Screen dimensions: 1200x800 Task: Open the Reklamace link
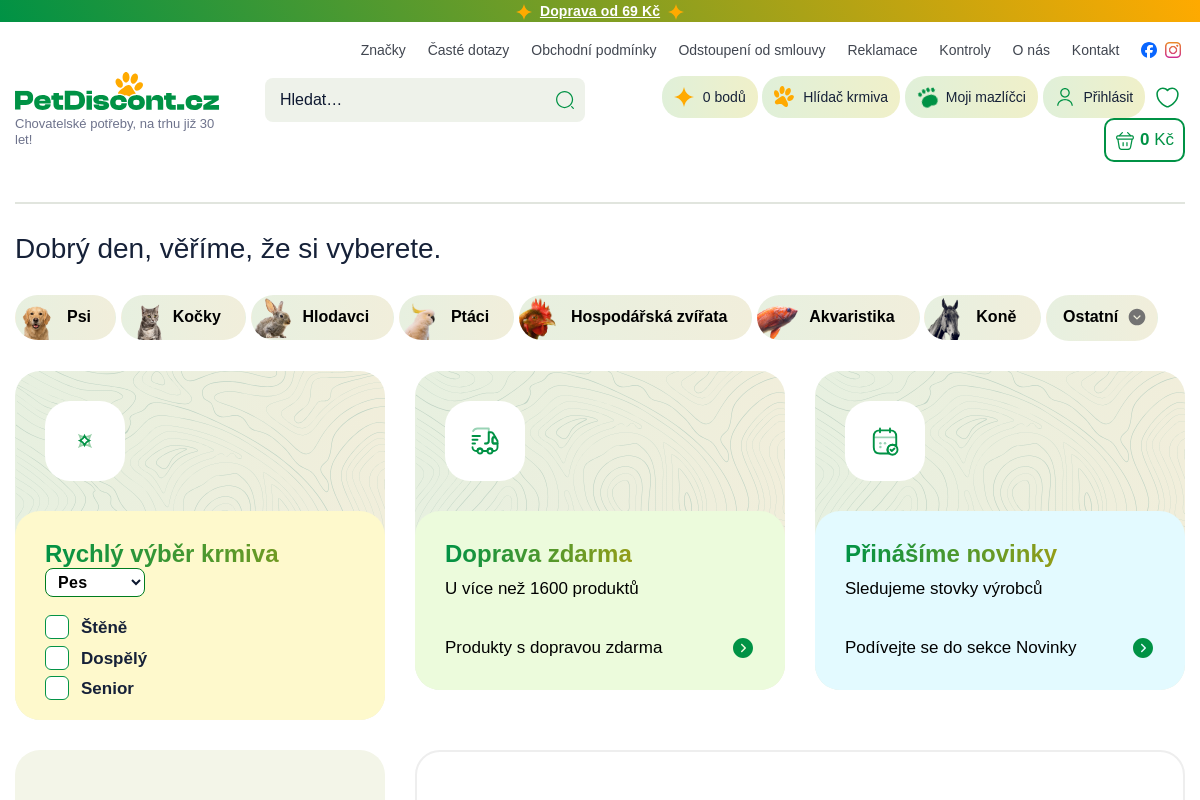[882, 50]
